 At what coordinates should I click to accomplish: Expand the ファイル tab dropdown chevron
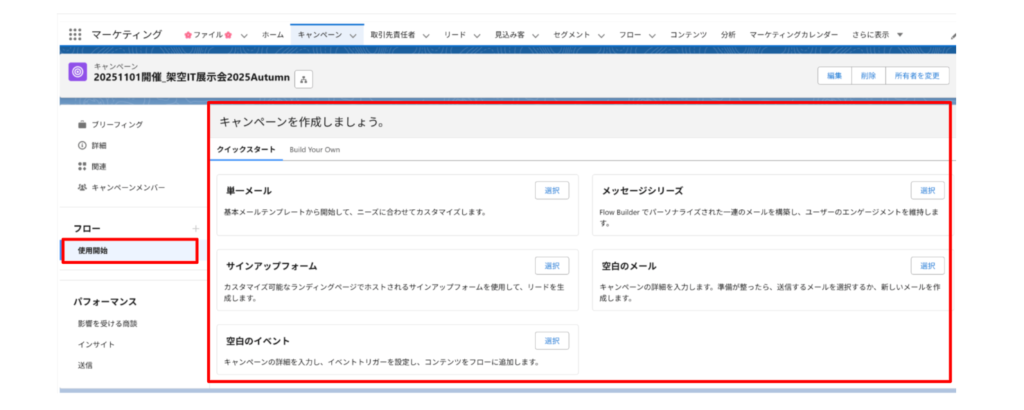point(244,35)
